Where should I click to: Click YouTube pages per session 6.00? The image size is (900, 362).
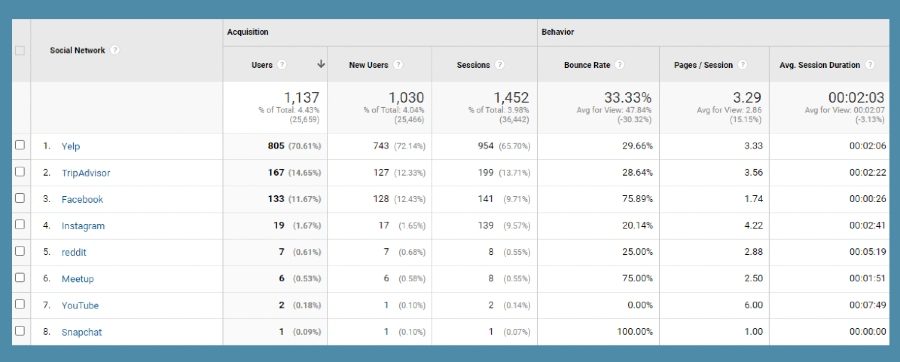point(753,306)
